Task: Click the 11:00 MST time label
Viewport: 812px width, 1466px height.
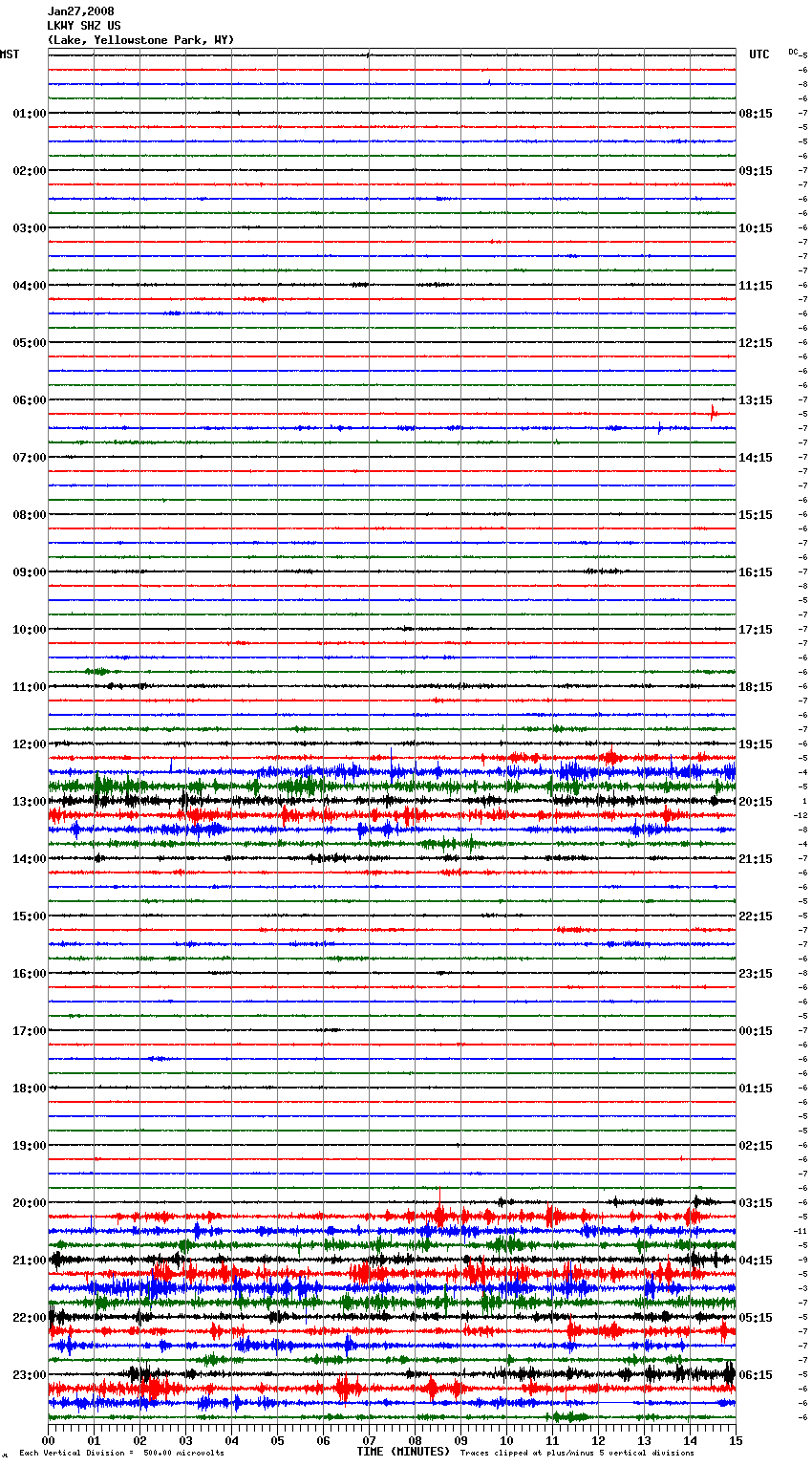Action: point(30,687)
